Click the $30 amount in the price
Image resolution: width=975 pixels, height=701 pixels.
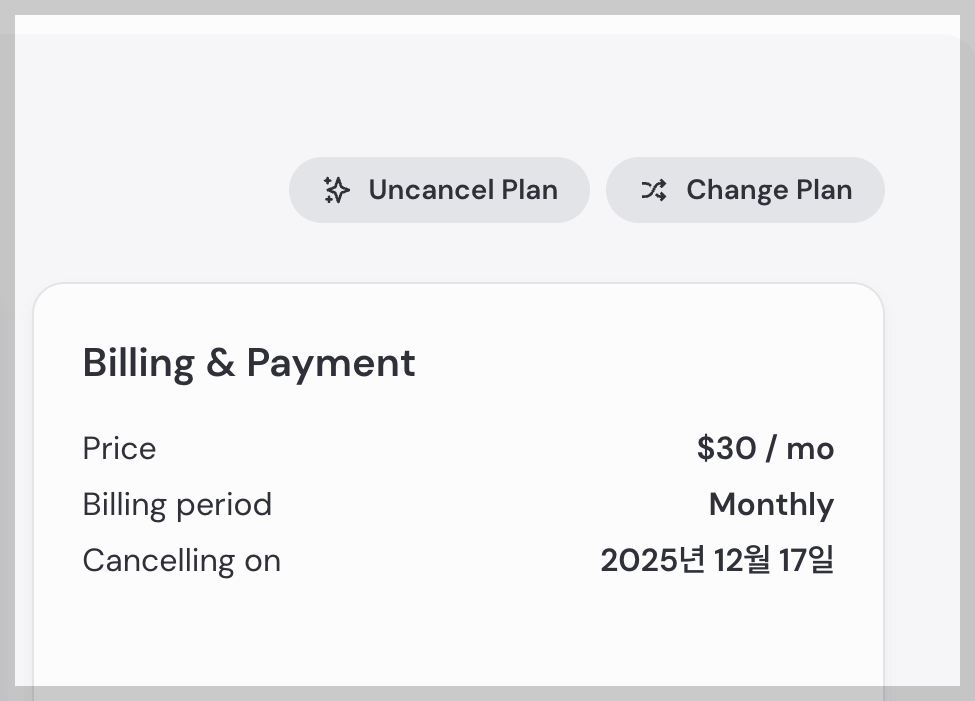[x=726, y=449]
